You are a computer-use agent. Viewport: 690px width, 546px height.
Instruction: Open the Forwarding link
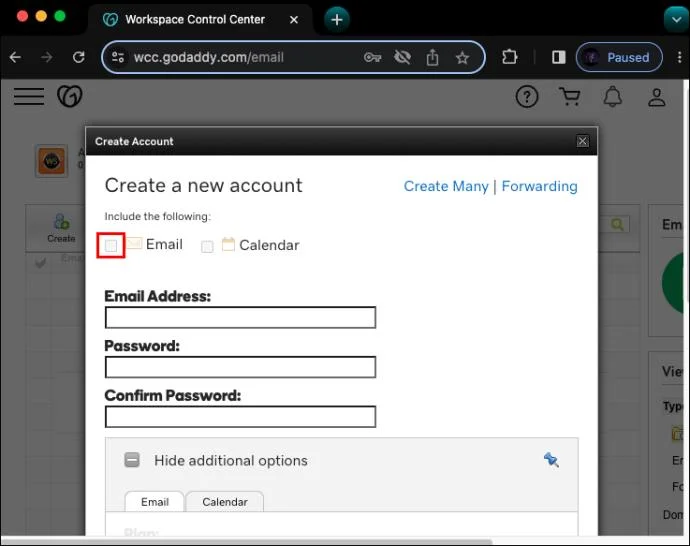540,186
